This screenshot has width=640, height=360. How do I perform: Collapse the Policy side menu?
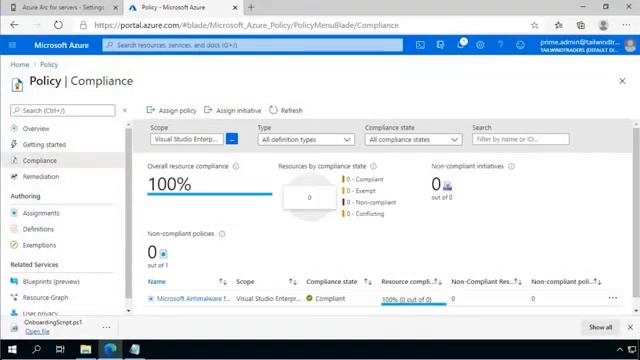pos(125,110)
